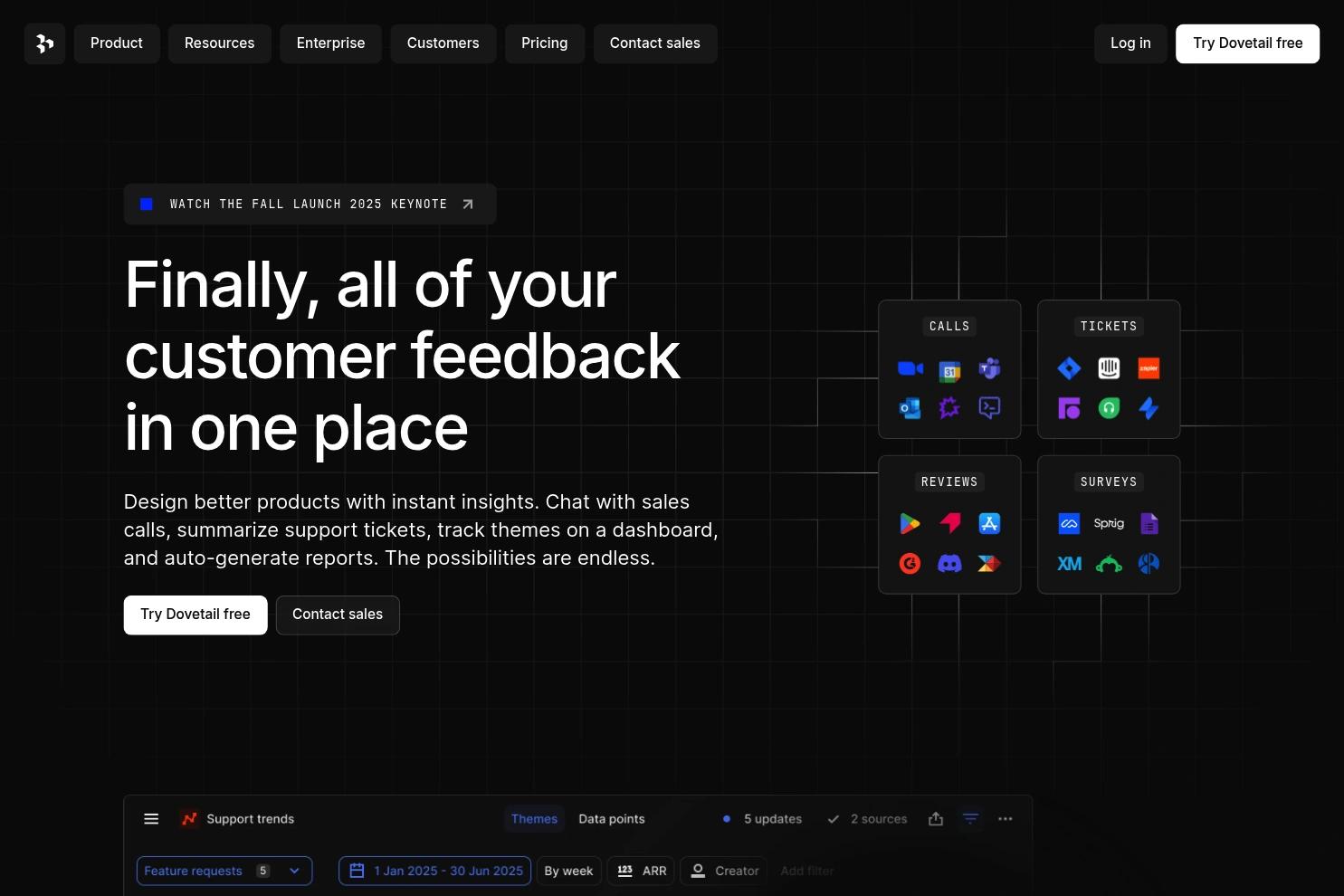Expand the Product menu in the navigation
1344x896 pixels.
pos(117,43)
